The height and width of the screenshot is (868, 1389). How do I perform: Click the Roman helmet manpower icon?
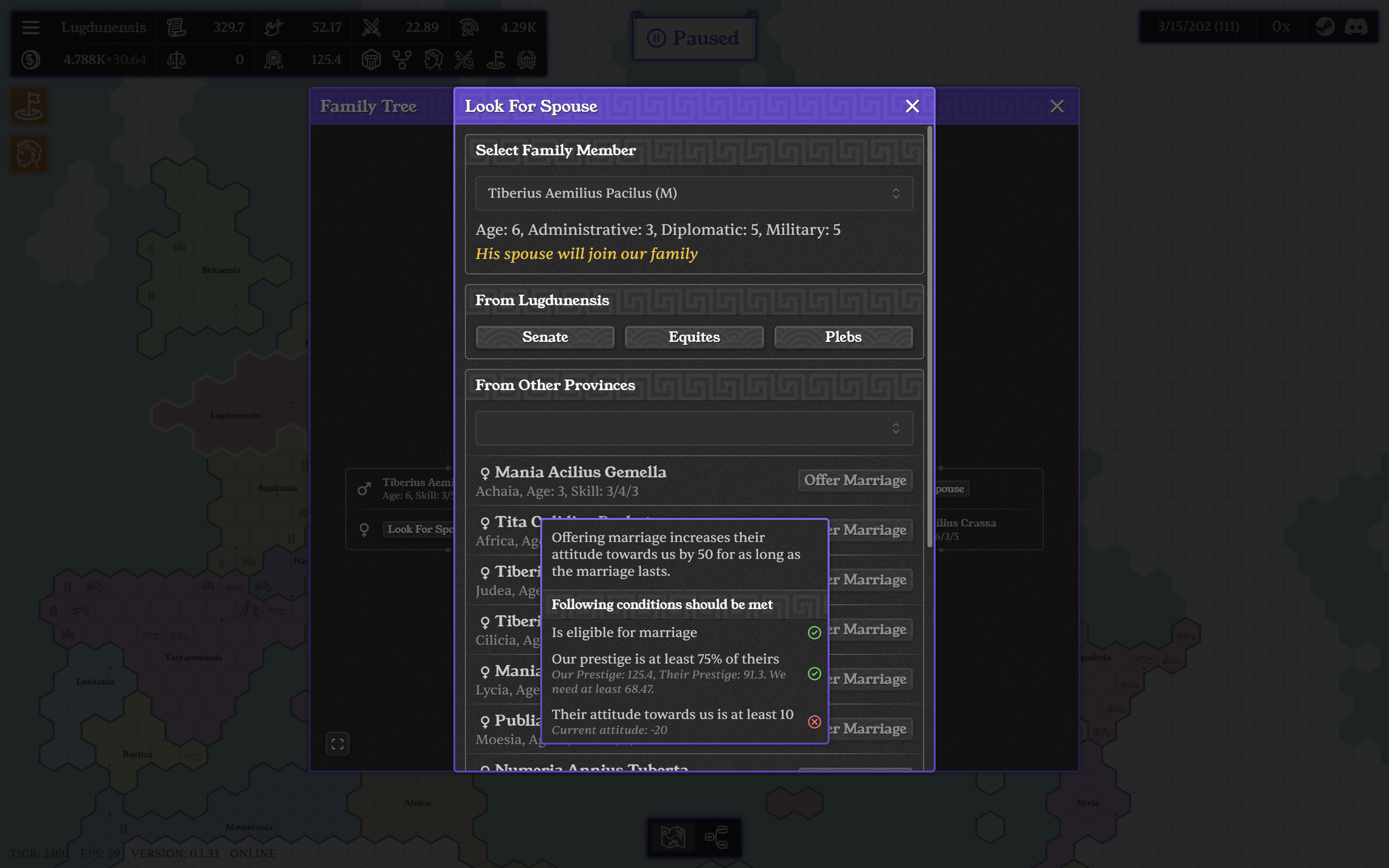[469, 27]
